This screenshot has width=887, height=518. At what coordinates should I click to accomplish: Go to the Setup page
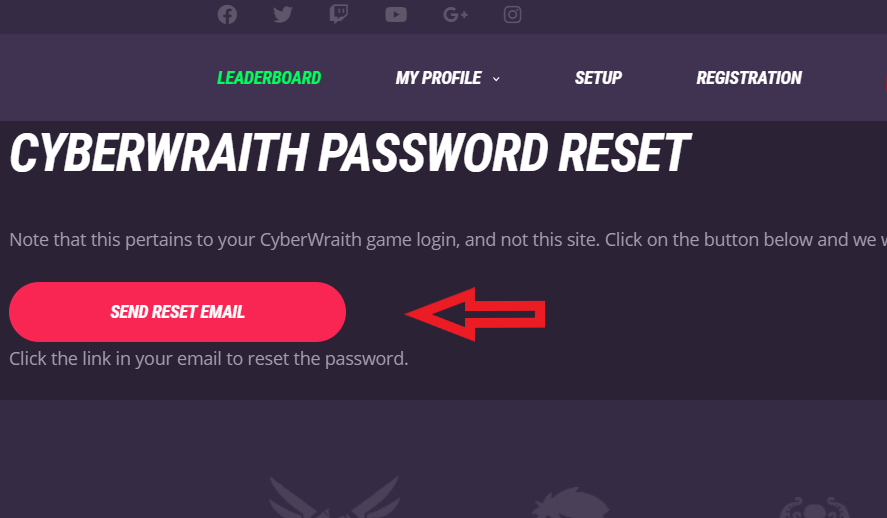tap(598, 77)
